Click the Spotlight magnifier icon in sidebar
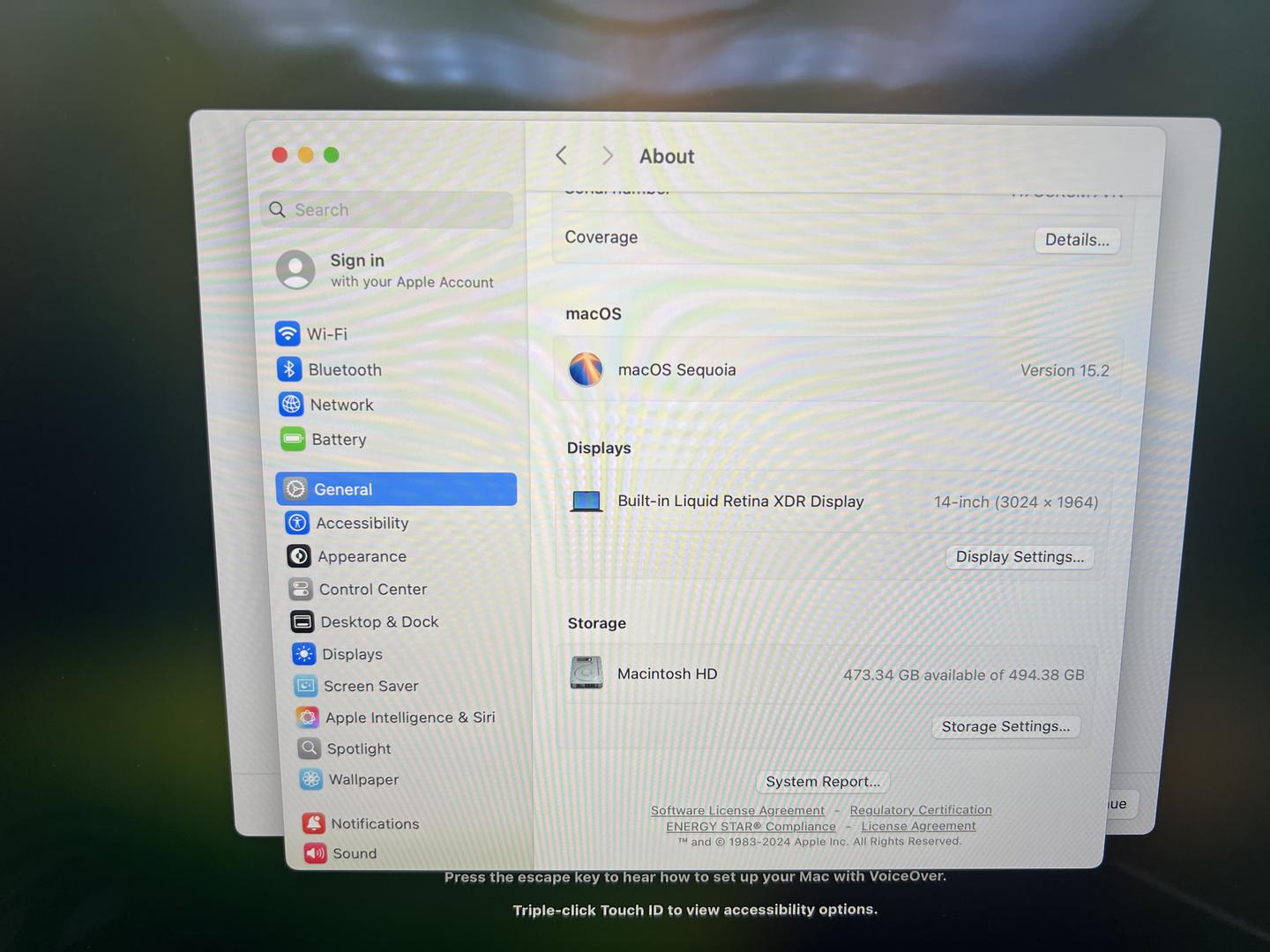This screenshot has height=952, width=1270. pos(310,748)
